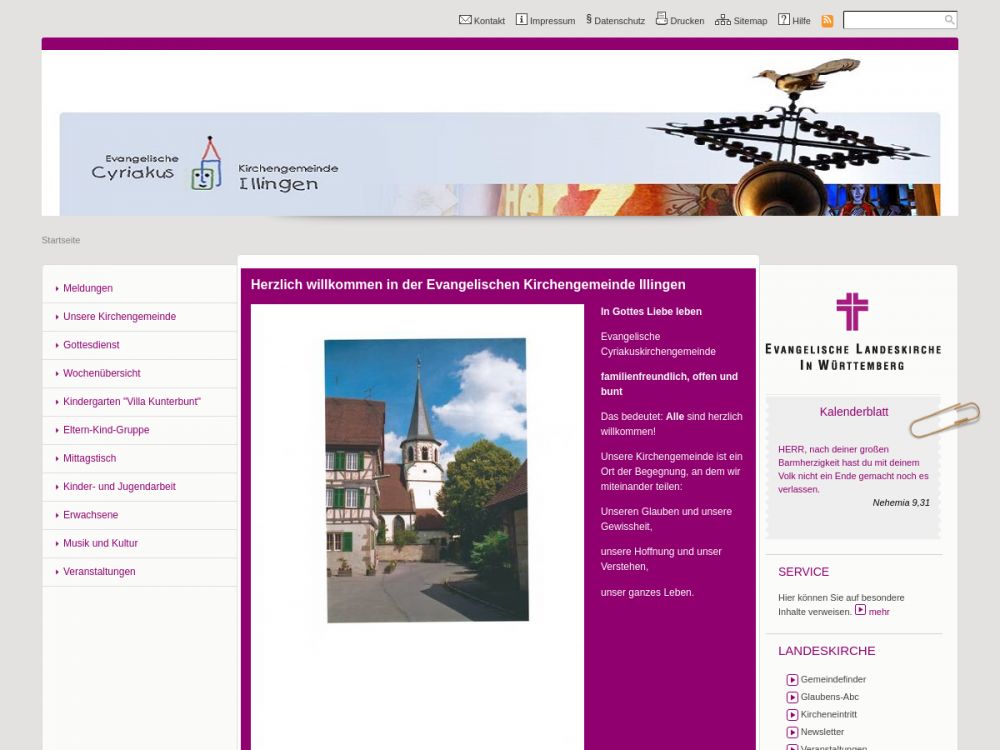Click the search magnifier icon
The image size is (1000, 750).
point(949,20)
